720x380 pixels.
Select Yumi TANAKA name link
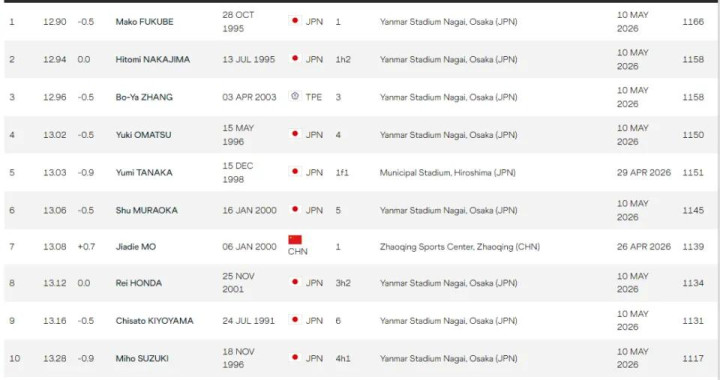tap(144, 173)
